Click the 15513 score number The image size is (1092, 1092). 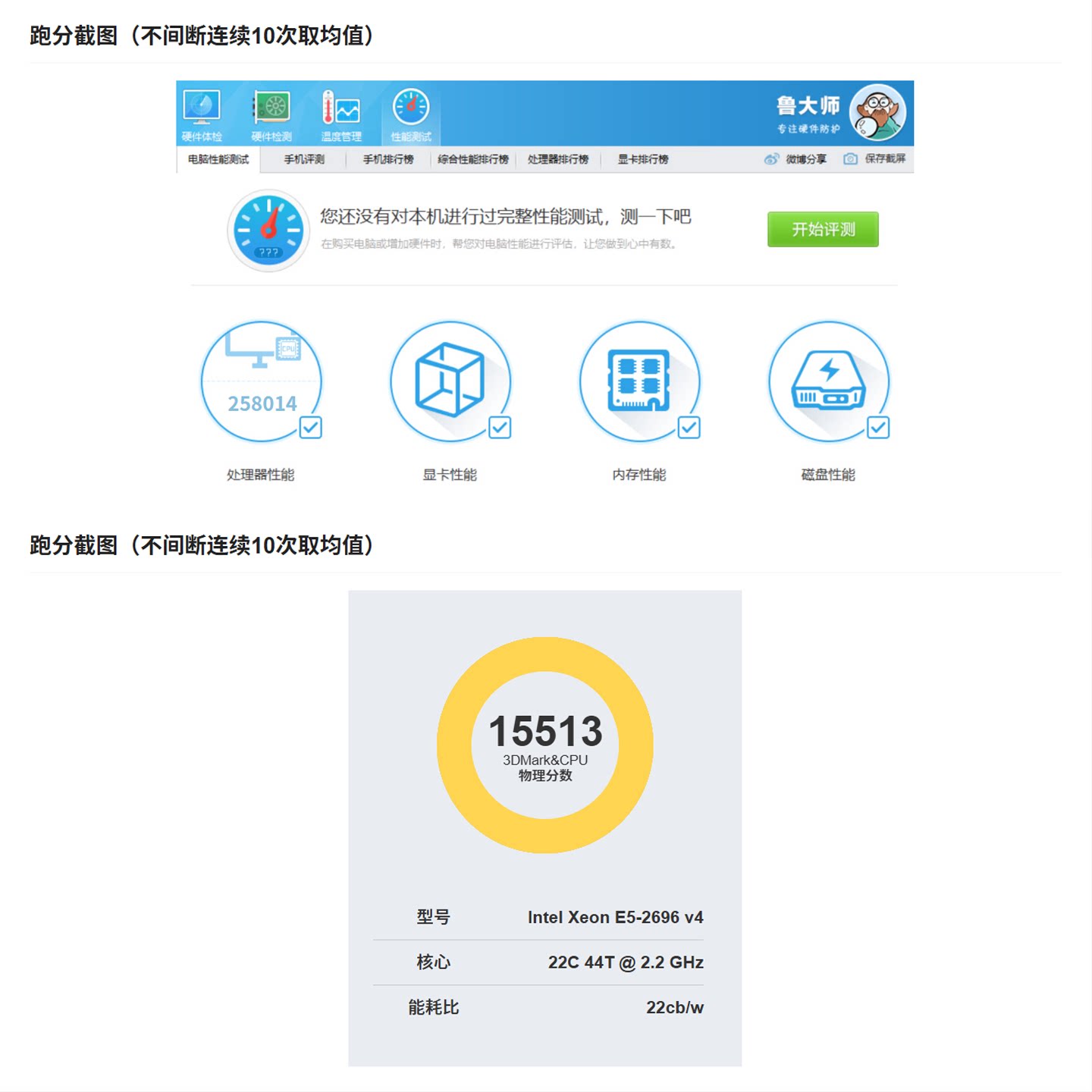[x=545, y=731]
